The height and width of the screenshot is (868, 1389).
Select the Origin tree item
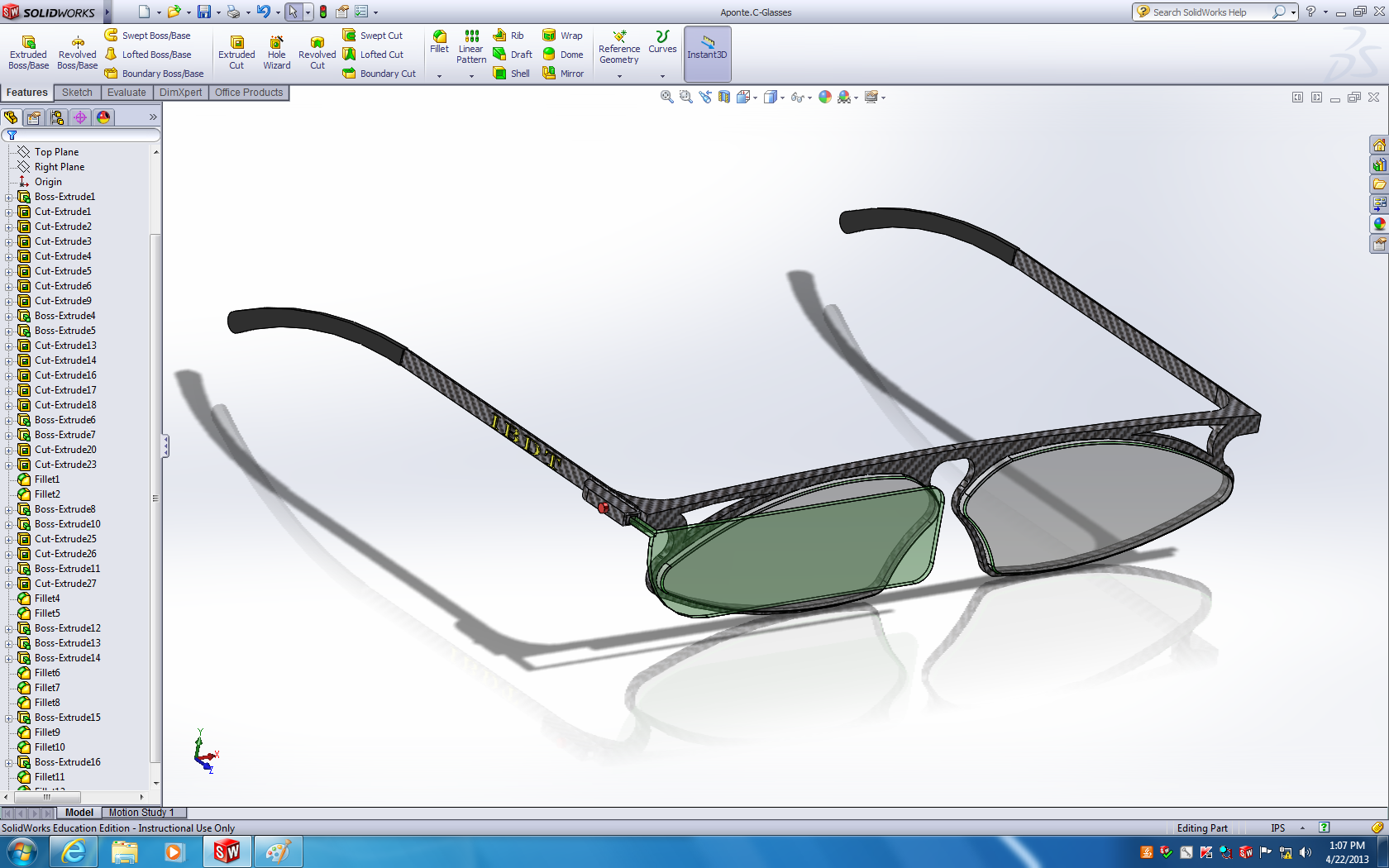pos(40,182)
